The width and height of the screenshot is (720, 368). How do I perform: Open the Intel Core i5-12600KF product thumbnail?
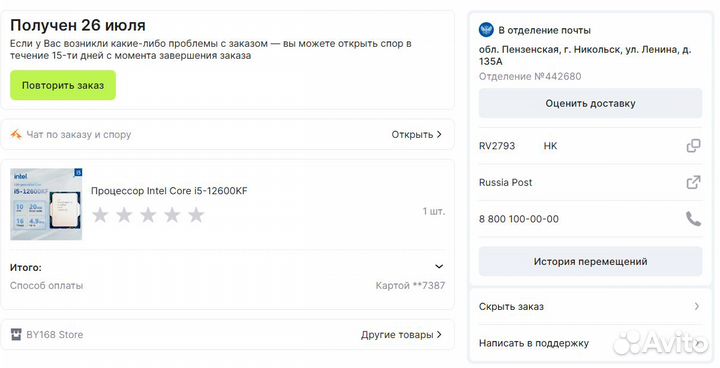coord(46,204)
